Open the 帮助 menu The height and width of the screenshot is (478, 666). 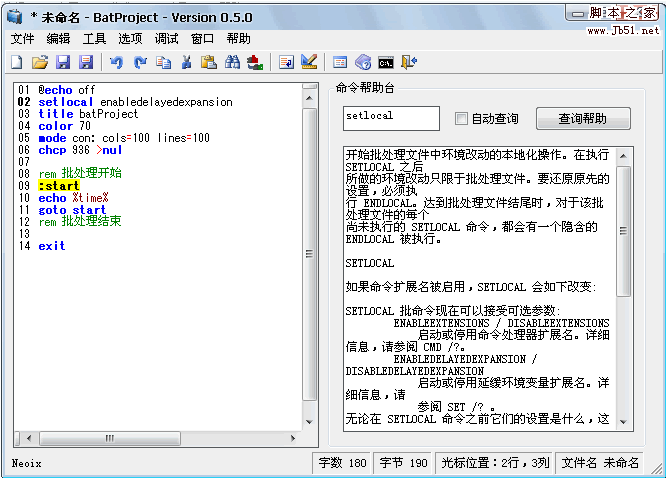pyautogui.click(x=238, y=39)
